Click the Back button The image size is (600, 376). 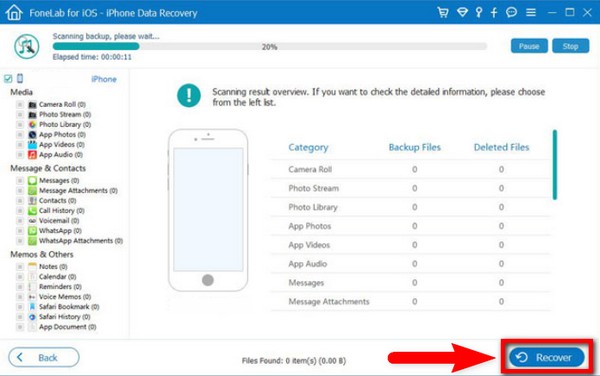(44, 358)
